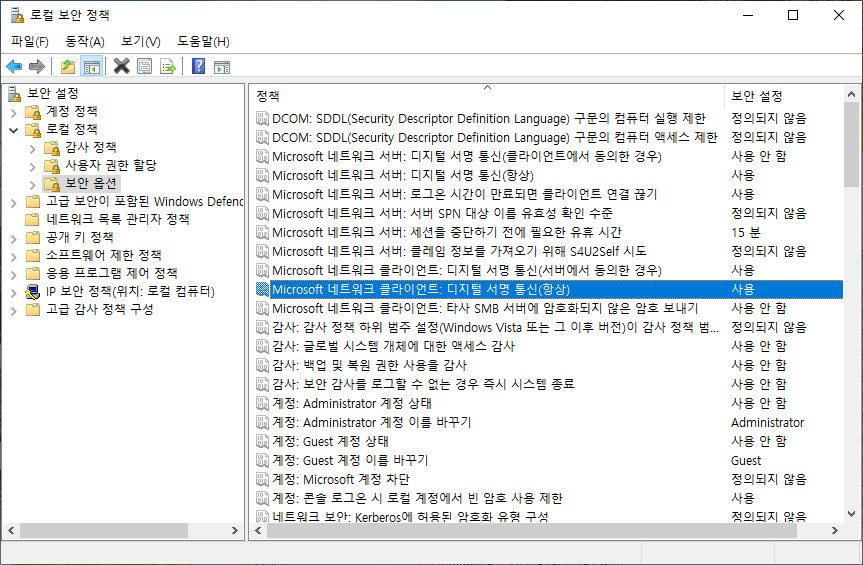Expand the 공개 키 정책 node
This screenshot has height=565, width=863.
pos(14,239)
